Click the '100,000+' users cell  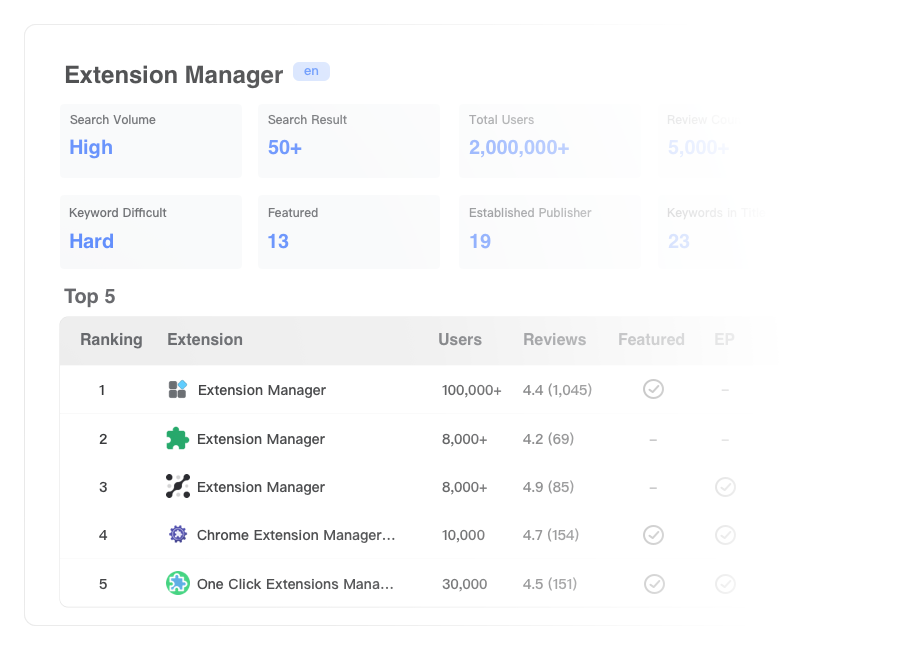click(x=471, y=390)
